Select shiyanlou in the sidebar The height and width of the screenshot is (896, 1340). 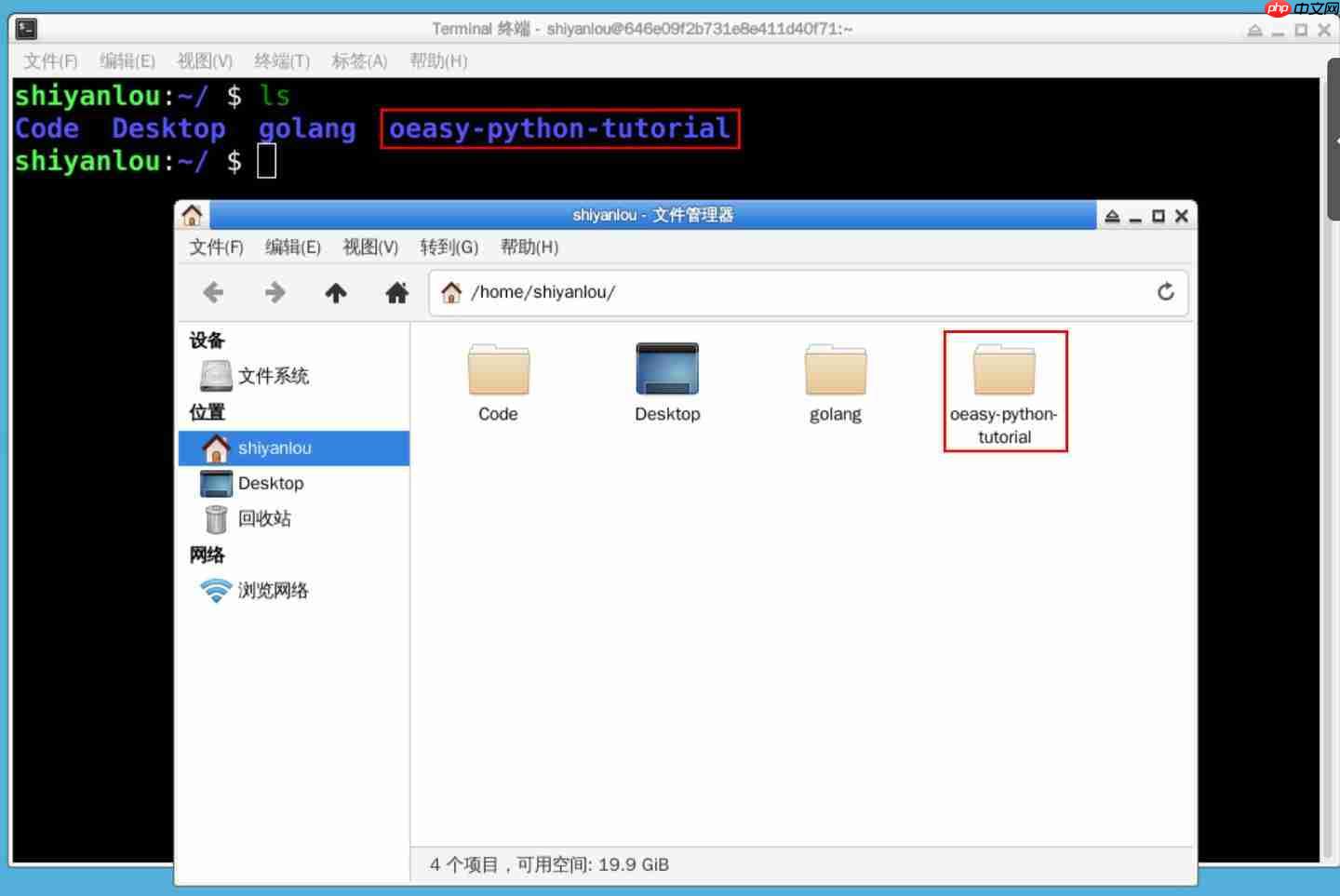coord(274,448)
